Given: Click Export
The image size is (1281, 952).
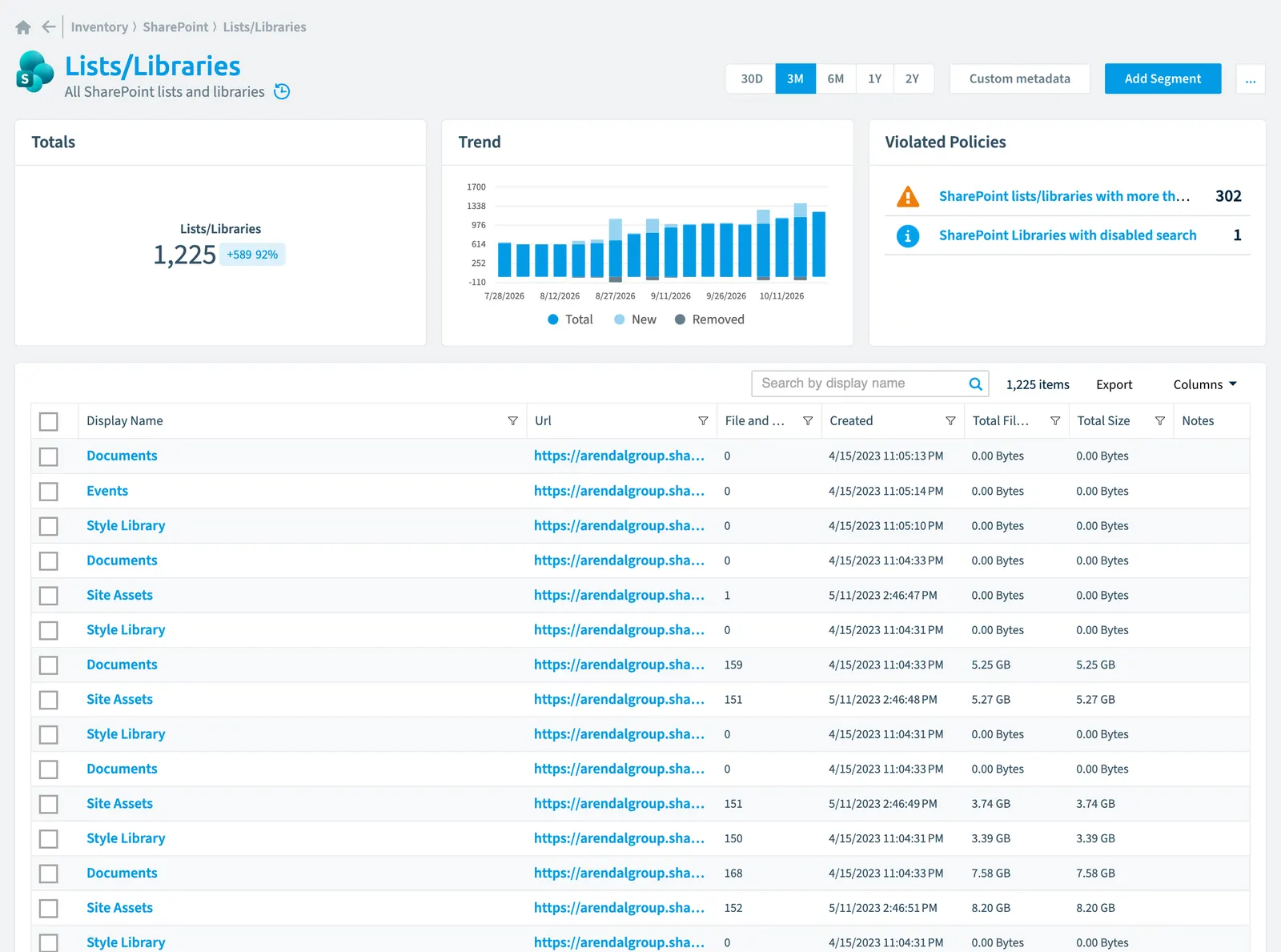Looking at the screenshot, I should pos(1114,384).
